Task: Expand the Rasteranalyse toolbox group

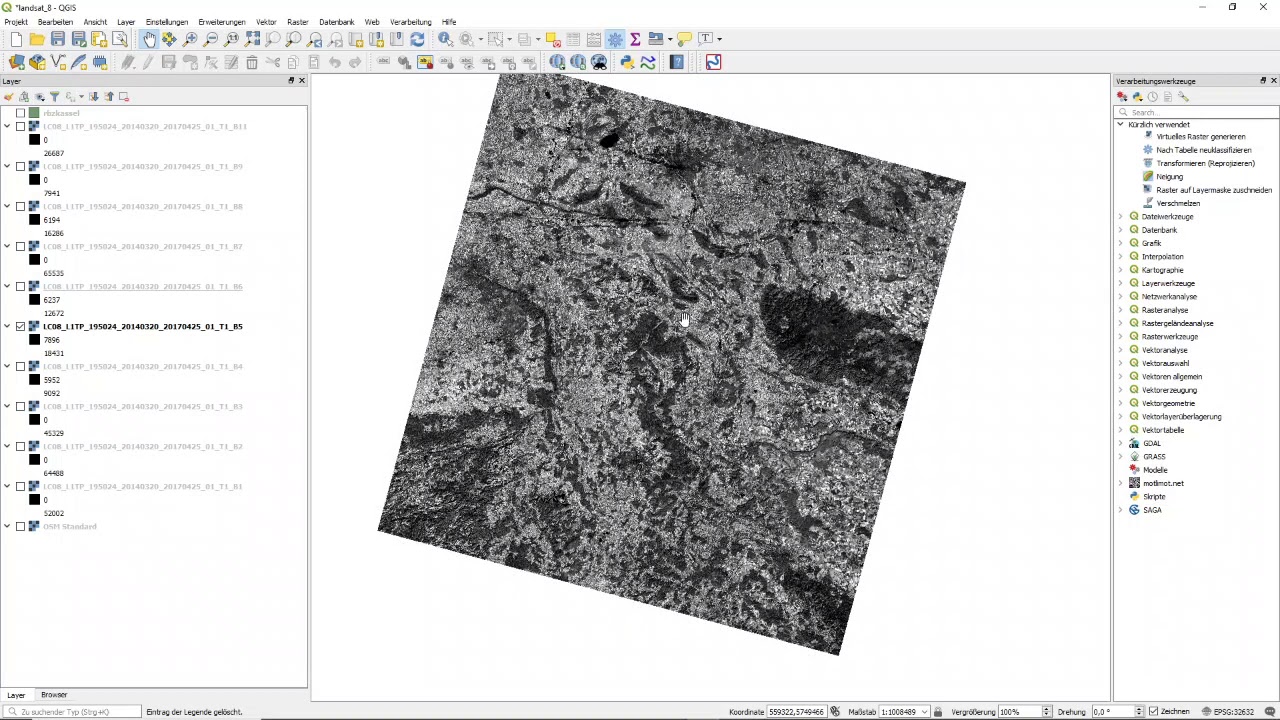Action: pyautogui.click(x=1120, y=310)
